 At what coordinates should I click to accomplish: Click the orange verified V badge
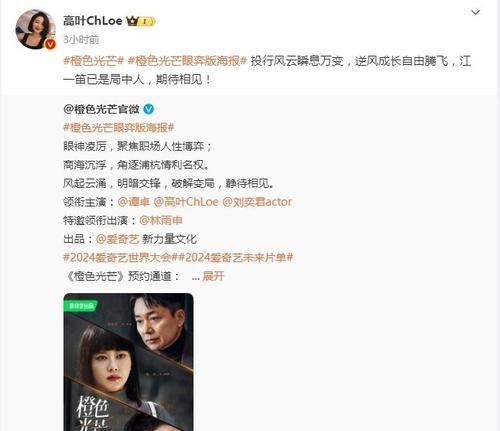[x=50, y=44]
